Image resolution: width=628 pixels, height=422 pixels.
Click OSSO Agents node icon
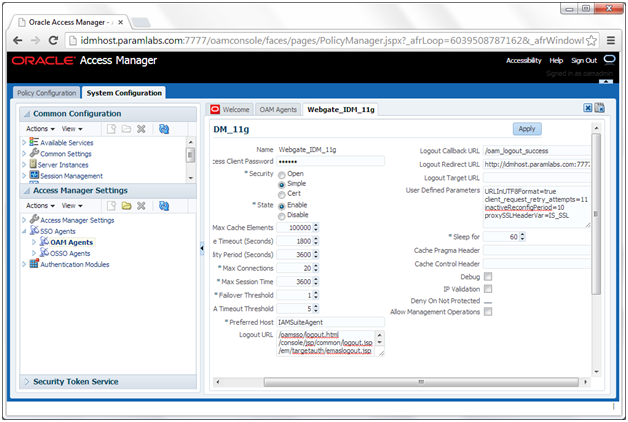(44, 253)
